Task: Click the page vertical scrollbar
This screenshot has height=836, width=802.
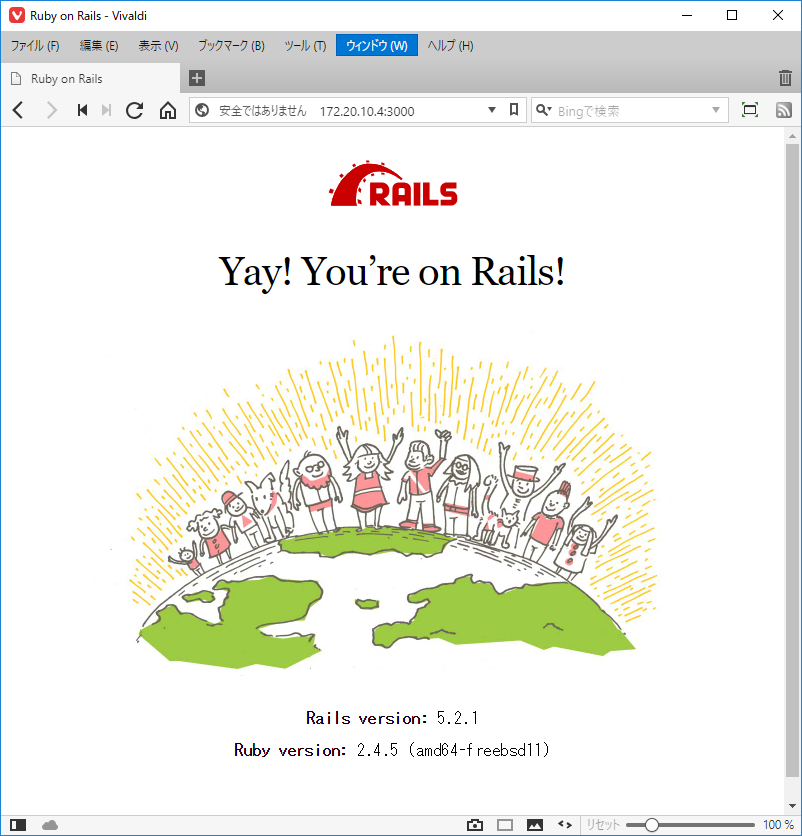Action: (x=792, y=459)
